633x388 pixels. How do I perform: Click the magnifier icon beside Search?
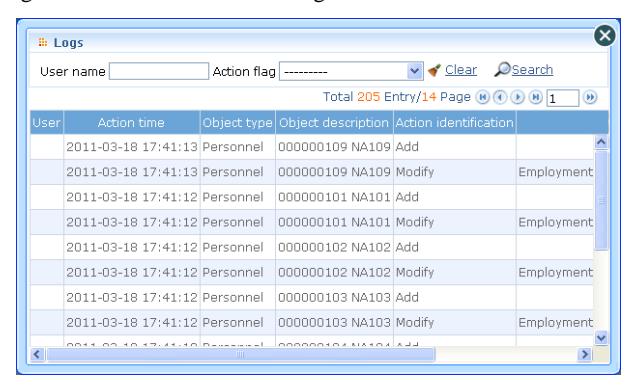click(x=502, y=69)
